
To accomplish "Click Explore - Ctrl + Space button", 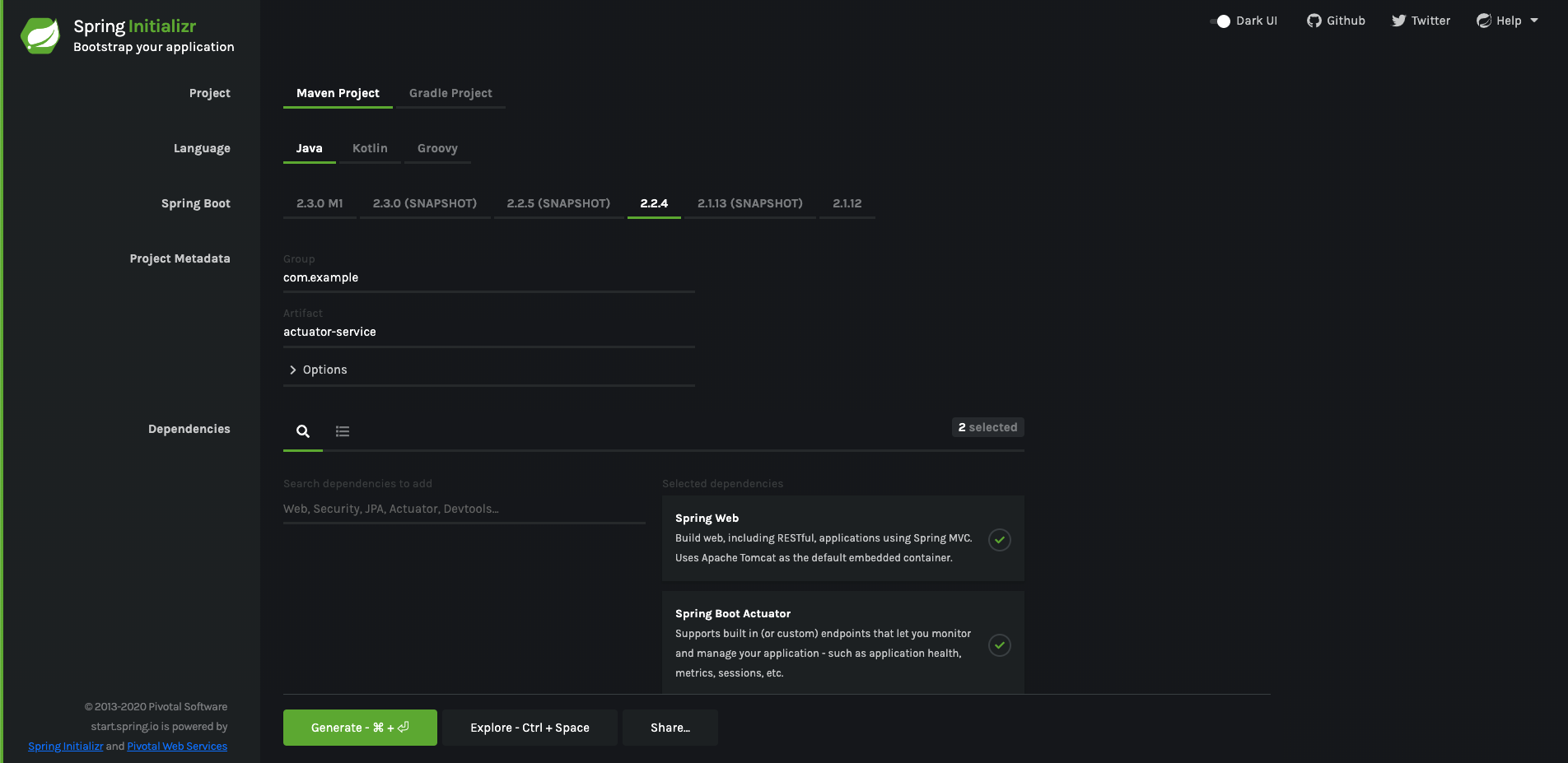I will coord(530,728).
